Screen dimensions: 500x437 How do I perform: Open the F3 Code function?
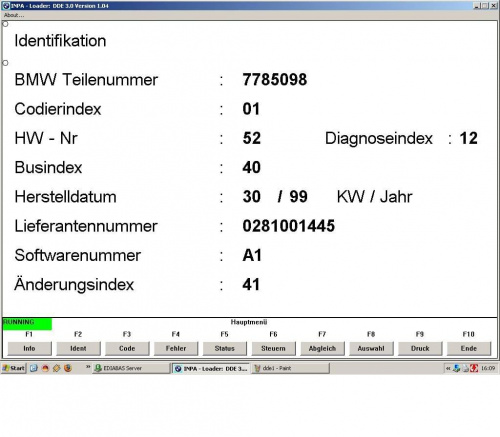point(127,348)
